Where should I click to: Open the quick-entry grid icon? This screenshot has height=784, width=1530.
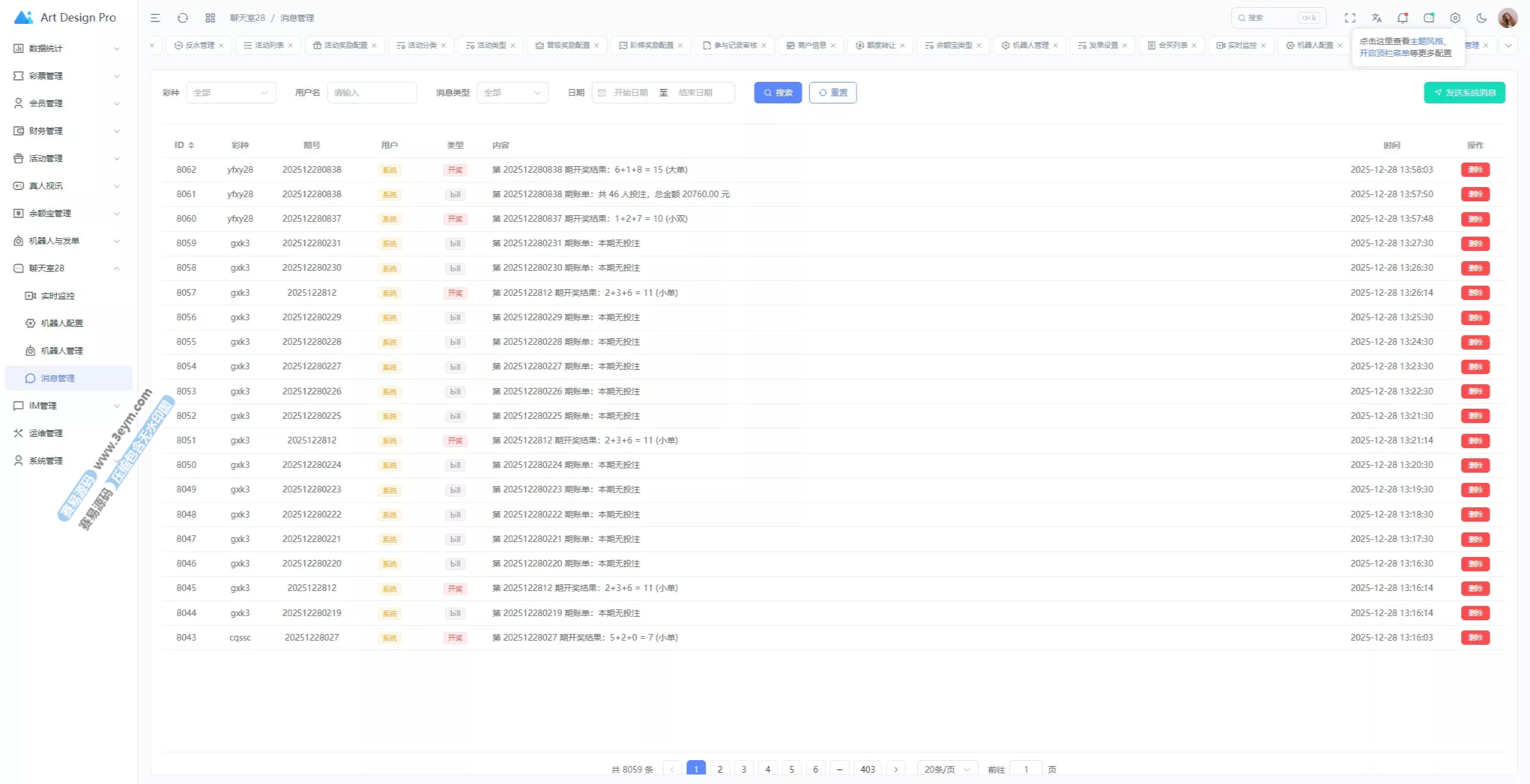[210, 18]
